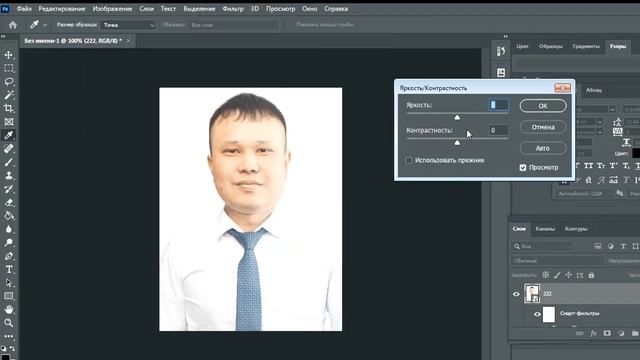Filter layers by adjustment layers icon
Screen dimensions: 640x360
tap(611, 246)
